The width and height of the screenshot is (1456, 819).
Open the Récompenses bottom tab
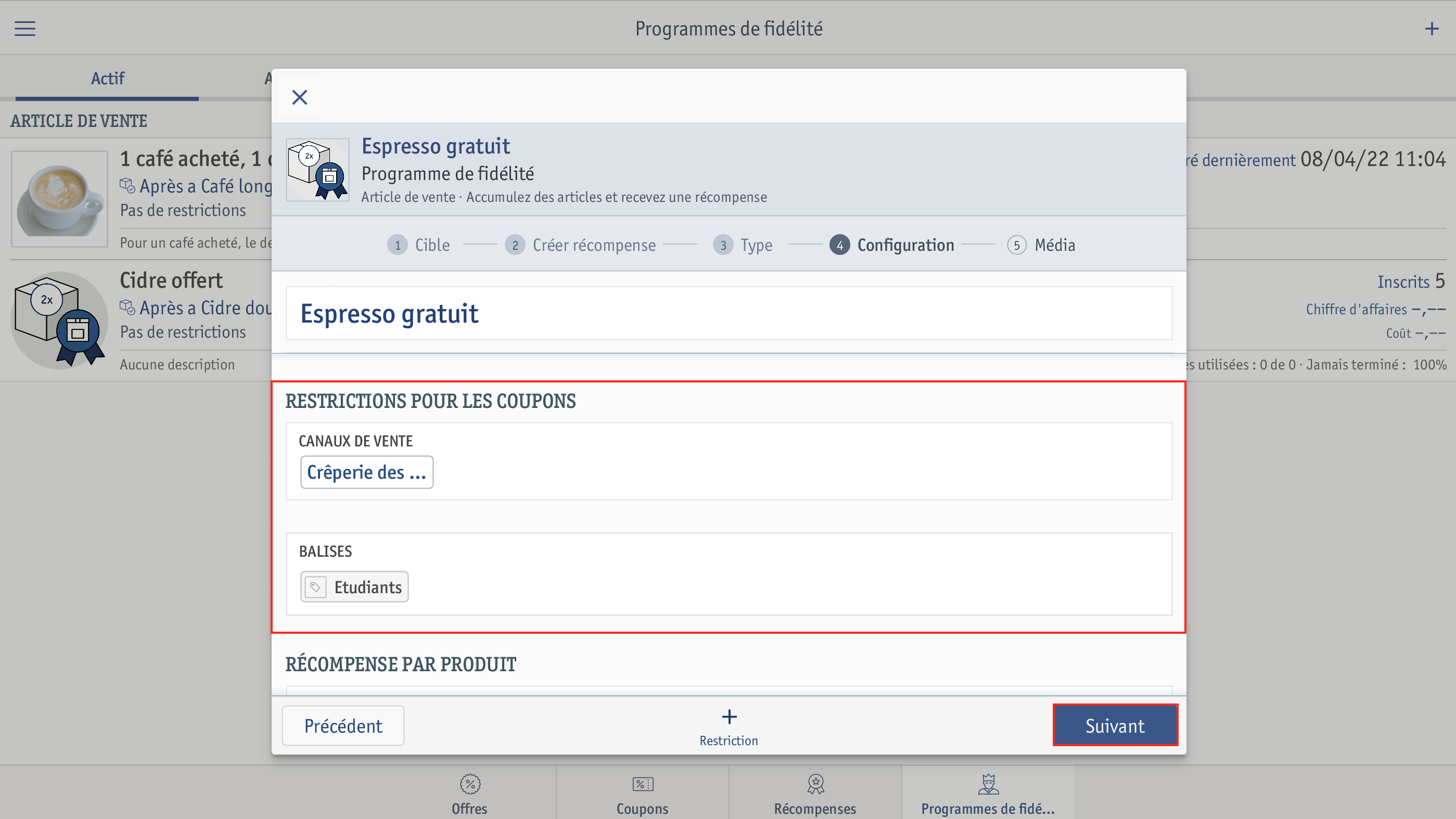point(815,793)
